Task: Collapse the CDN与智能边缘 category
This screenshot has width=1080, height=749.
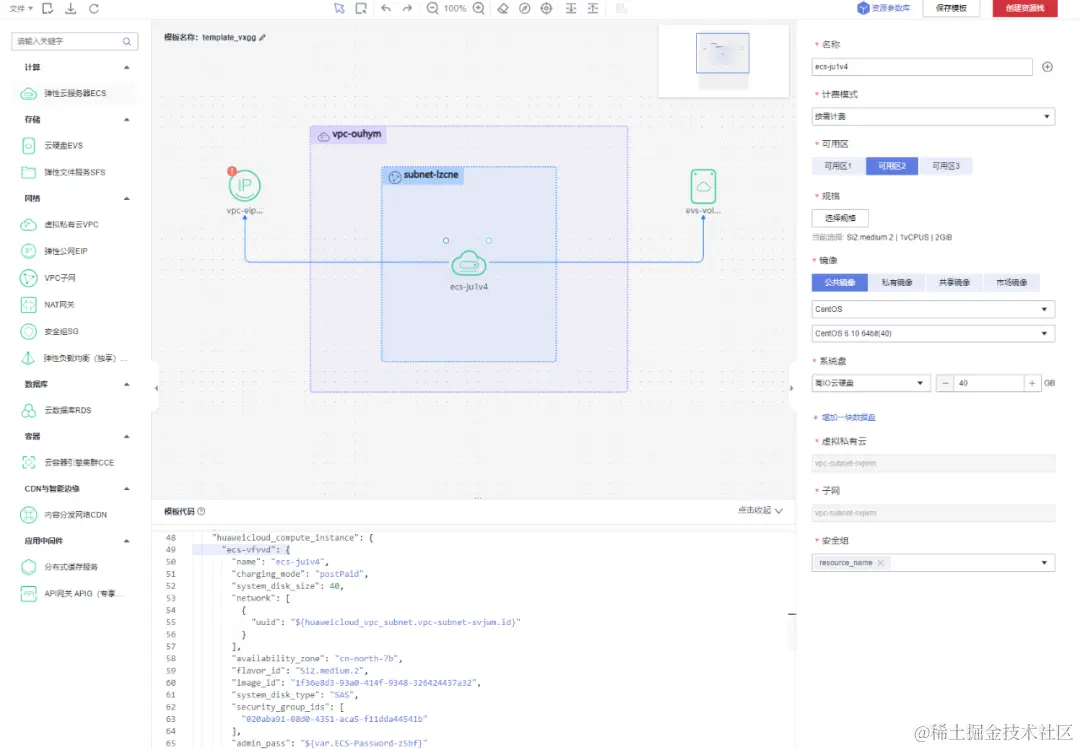Action: pos(127,489)
